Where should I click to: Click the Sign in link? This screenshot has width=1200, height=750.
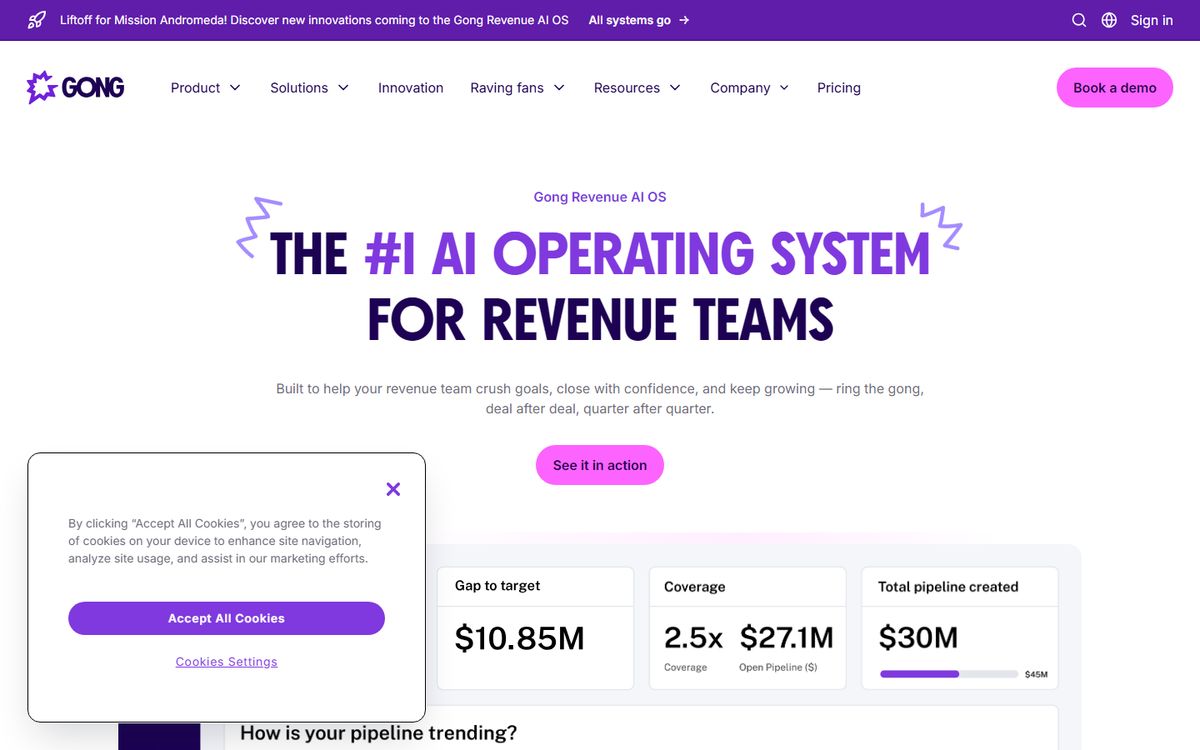click(x=1151, y=20)
